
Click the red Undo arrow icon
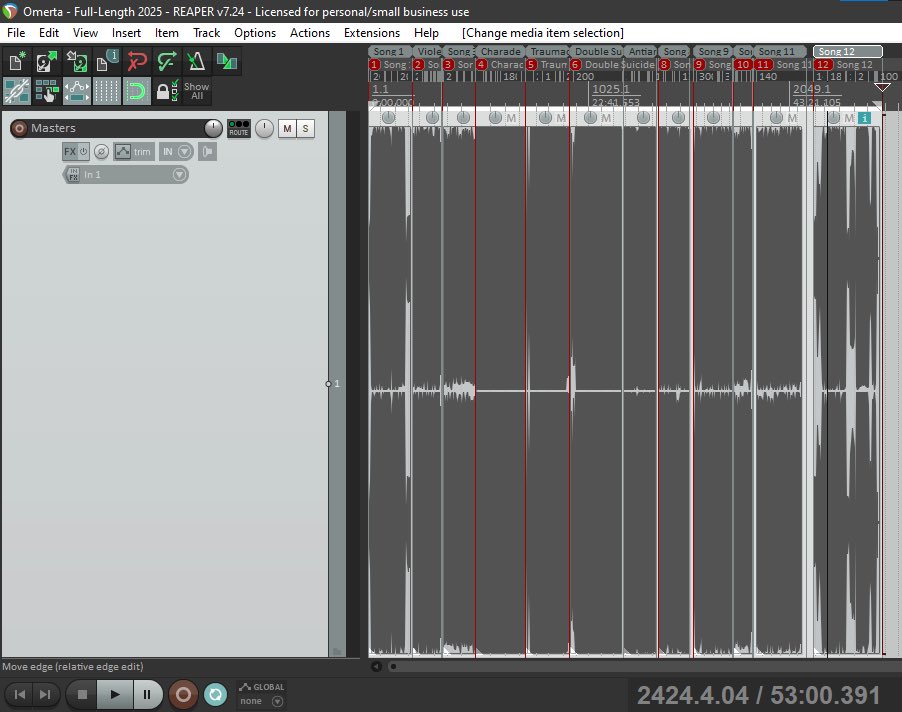(x=136, y=62)
